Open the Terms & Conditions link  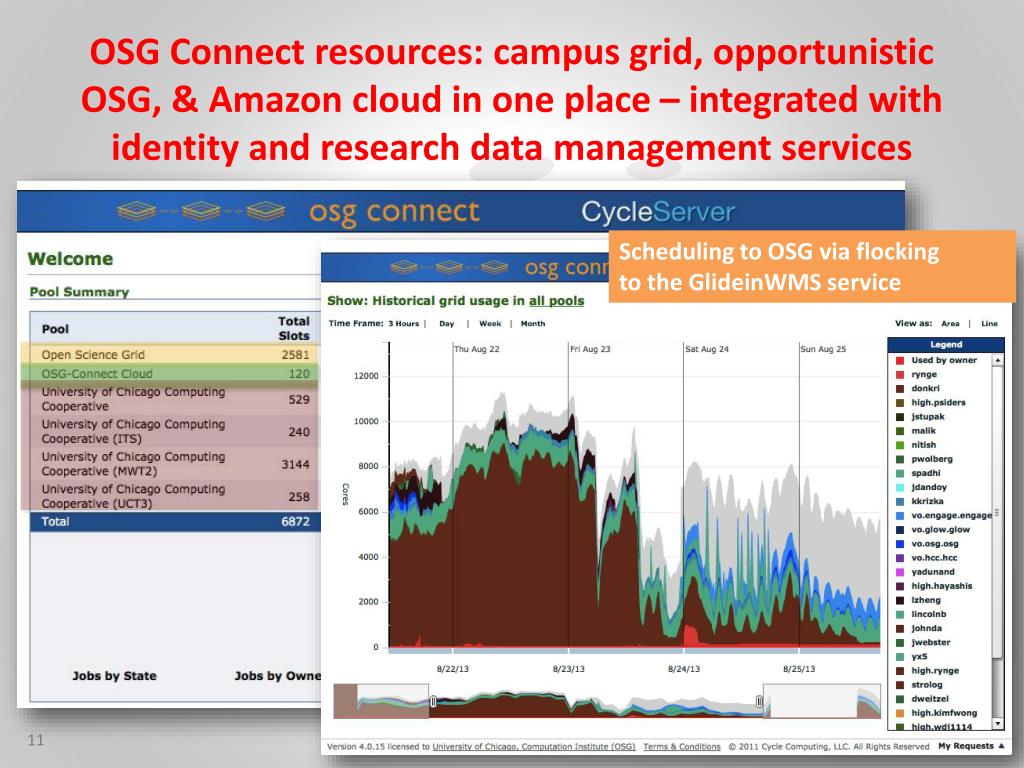click(x=682, y=746)
